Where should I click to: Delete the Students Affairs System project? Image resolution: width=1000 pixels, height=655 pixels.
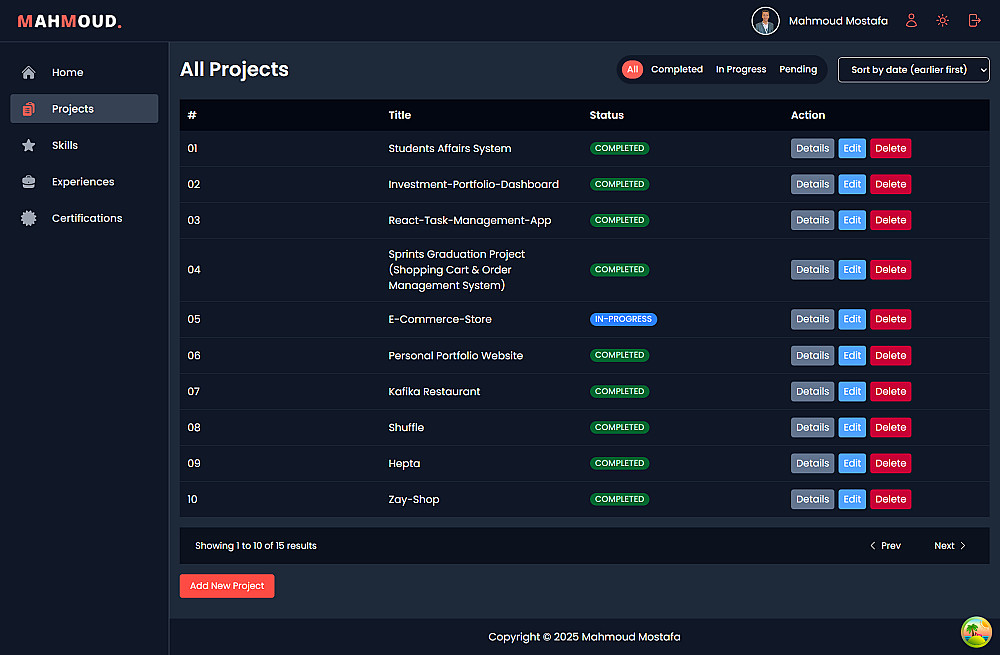pyautogui.click(x=890, y=149)
